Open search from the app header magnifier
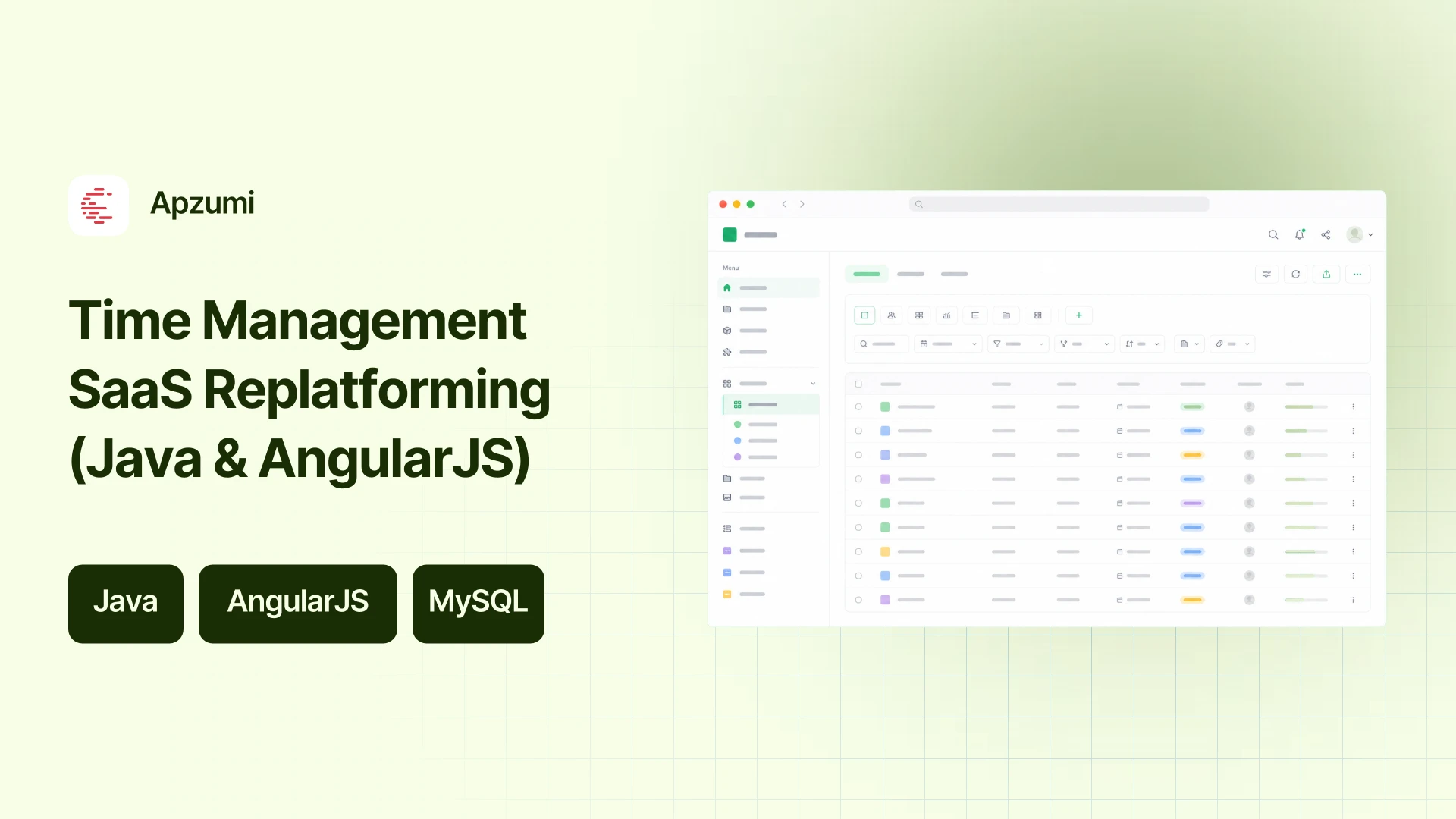 point(1273,235)
